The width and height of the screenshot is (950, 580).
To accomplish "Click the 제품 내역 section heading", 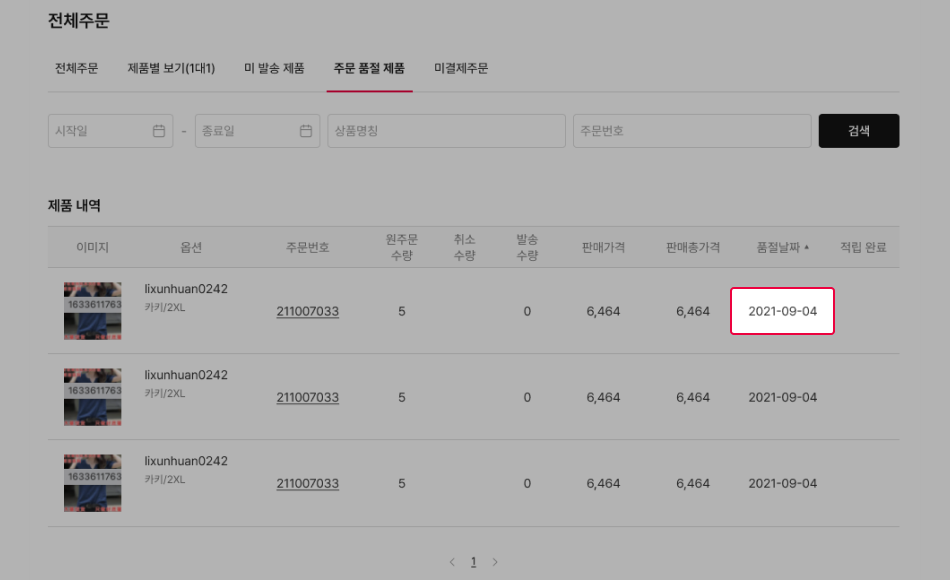I will coord(74,205).
